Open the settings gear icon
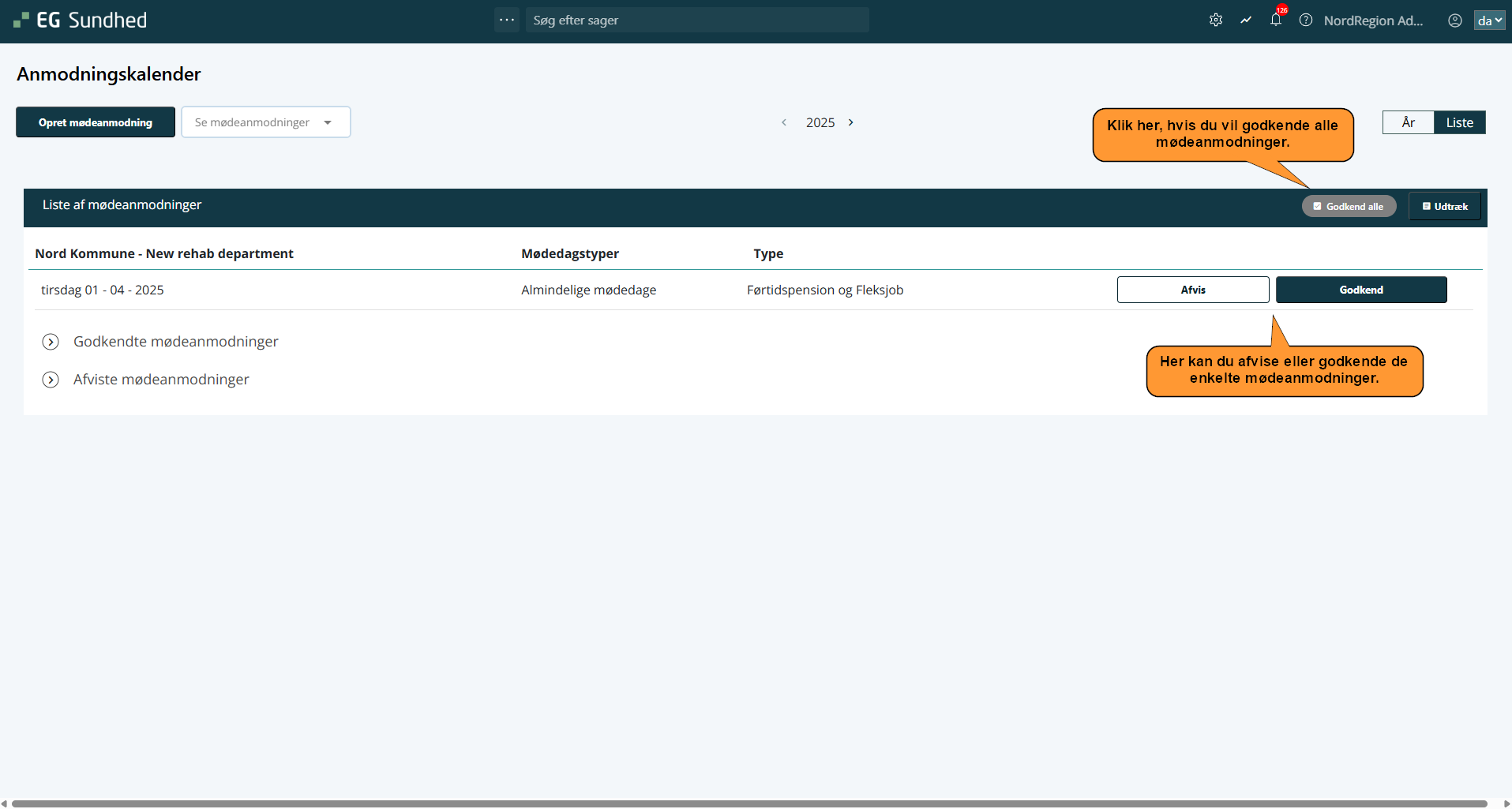1512x809 pixels. (x=1216, y=21)
